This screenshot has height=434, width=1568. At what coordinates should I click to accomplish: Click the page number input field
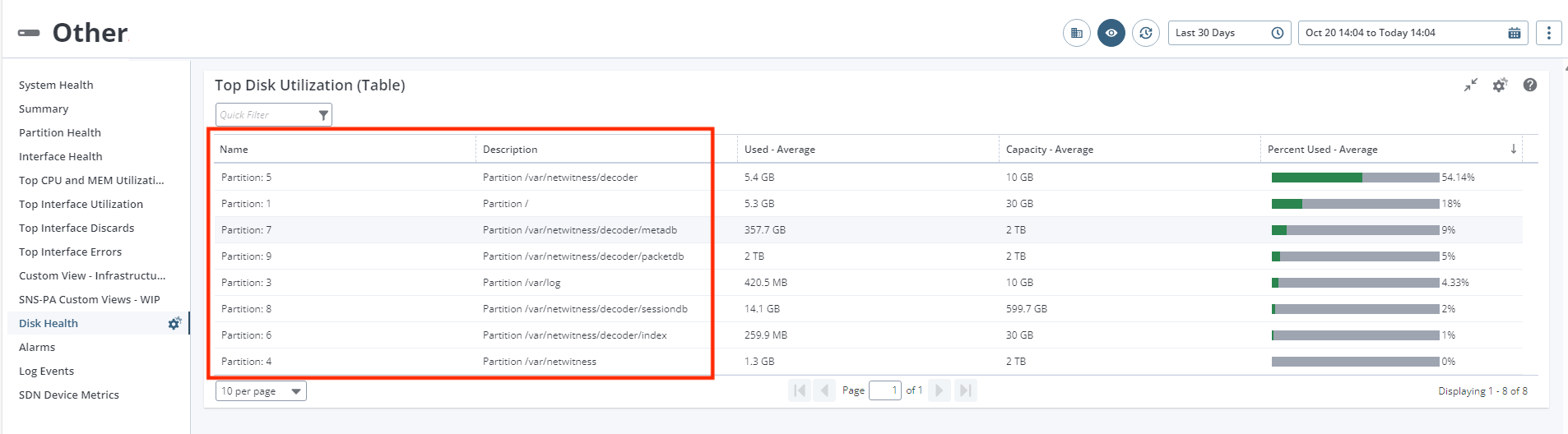tap(884, 390)
